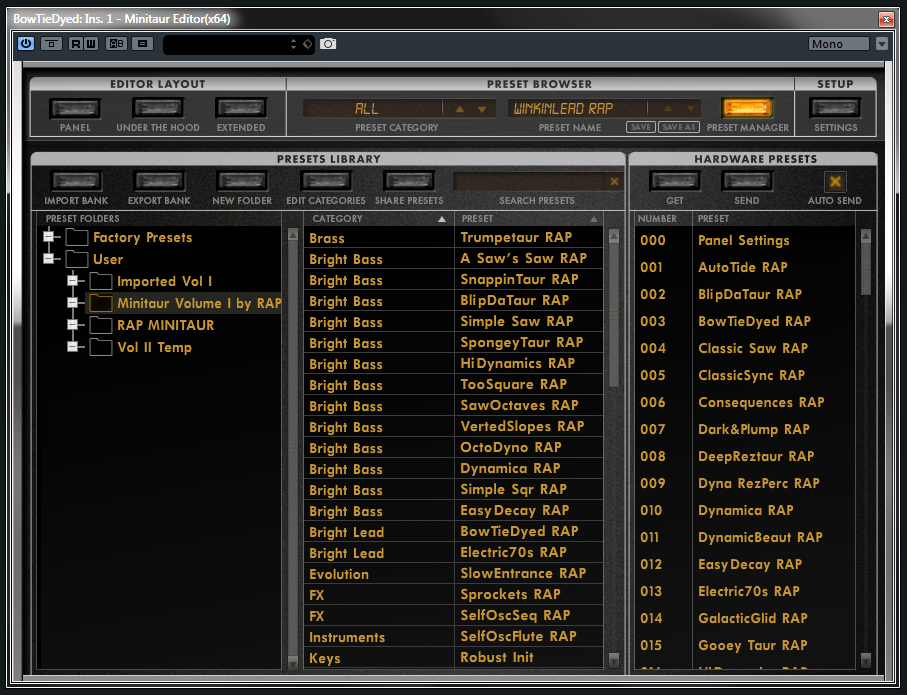907x695 pixels.
Task: Toggle the PRESET MANAGER lit button
Action: pos(747,108)
